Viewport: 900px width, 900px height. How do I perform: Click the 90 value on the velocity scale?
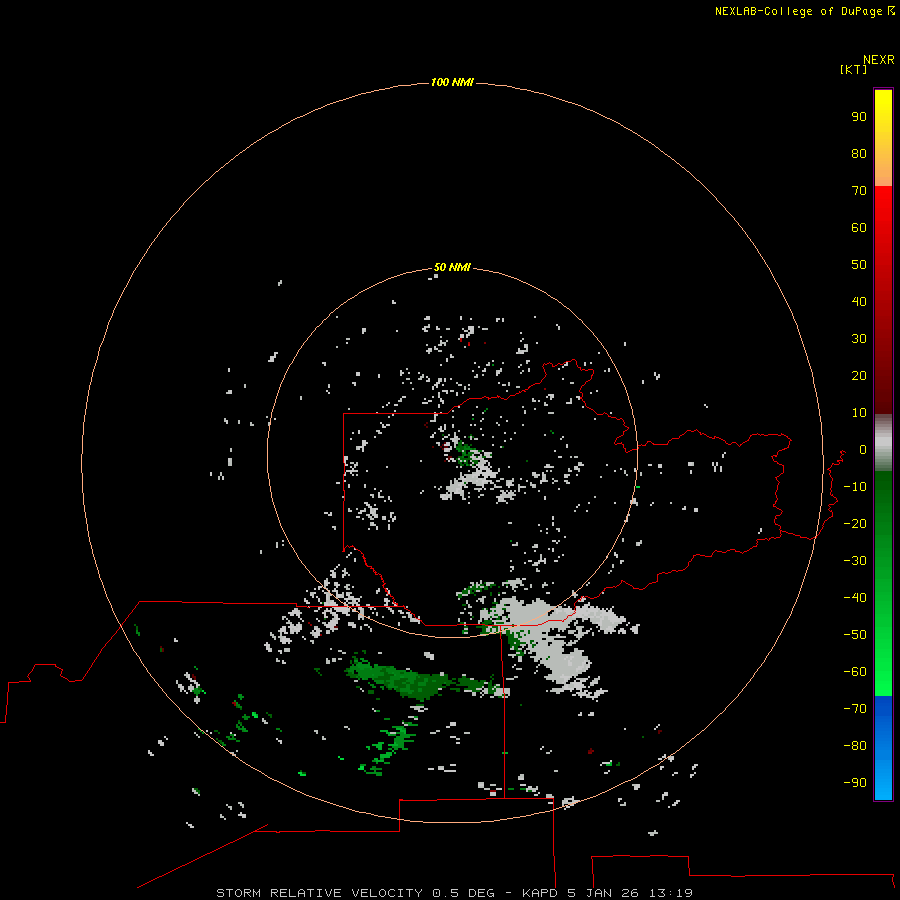(x=859, y=117)
